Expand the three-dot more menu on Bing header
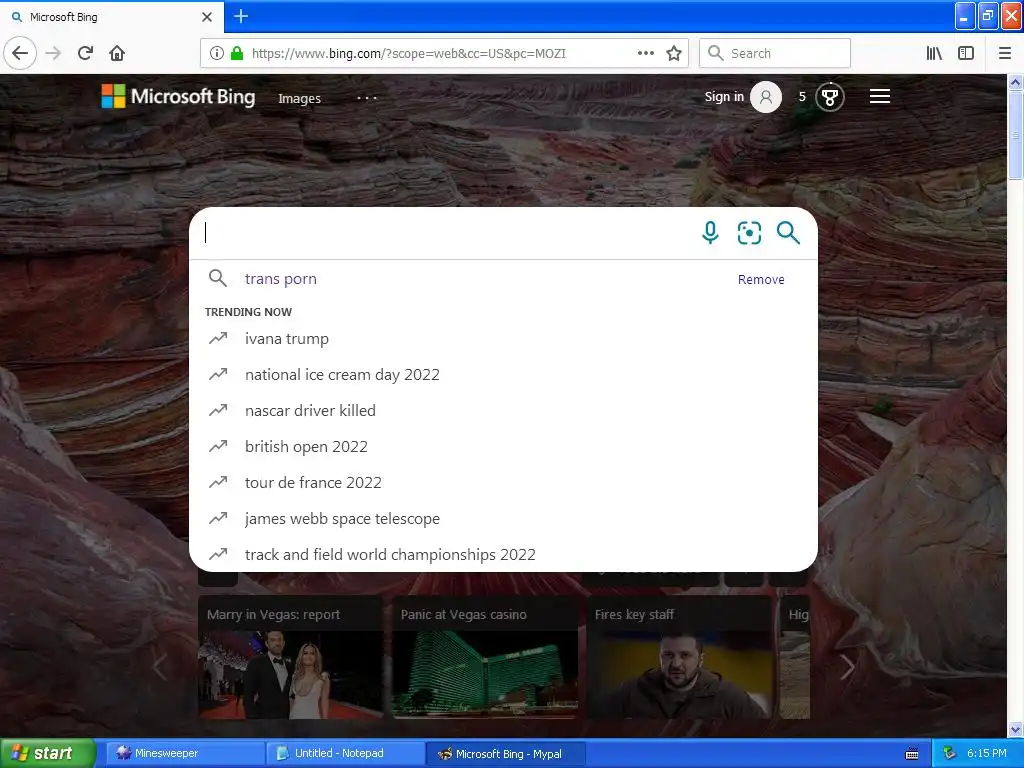The image size is (1024, 768). 367,98
